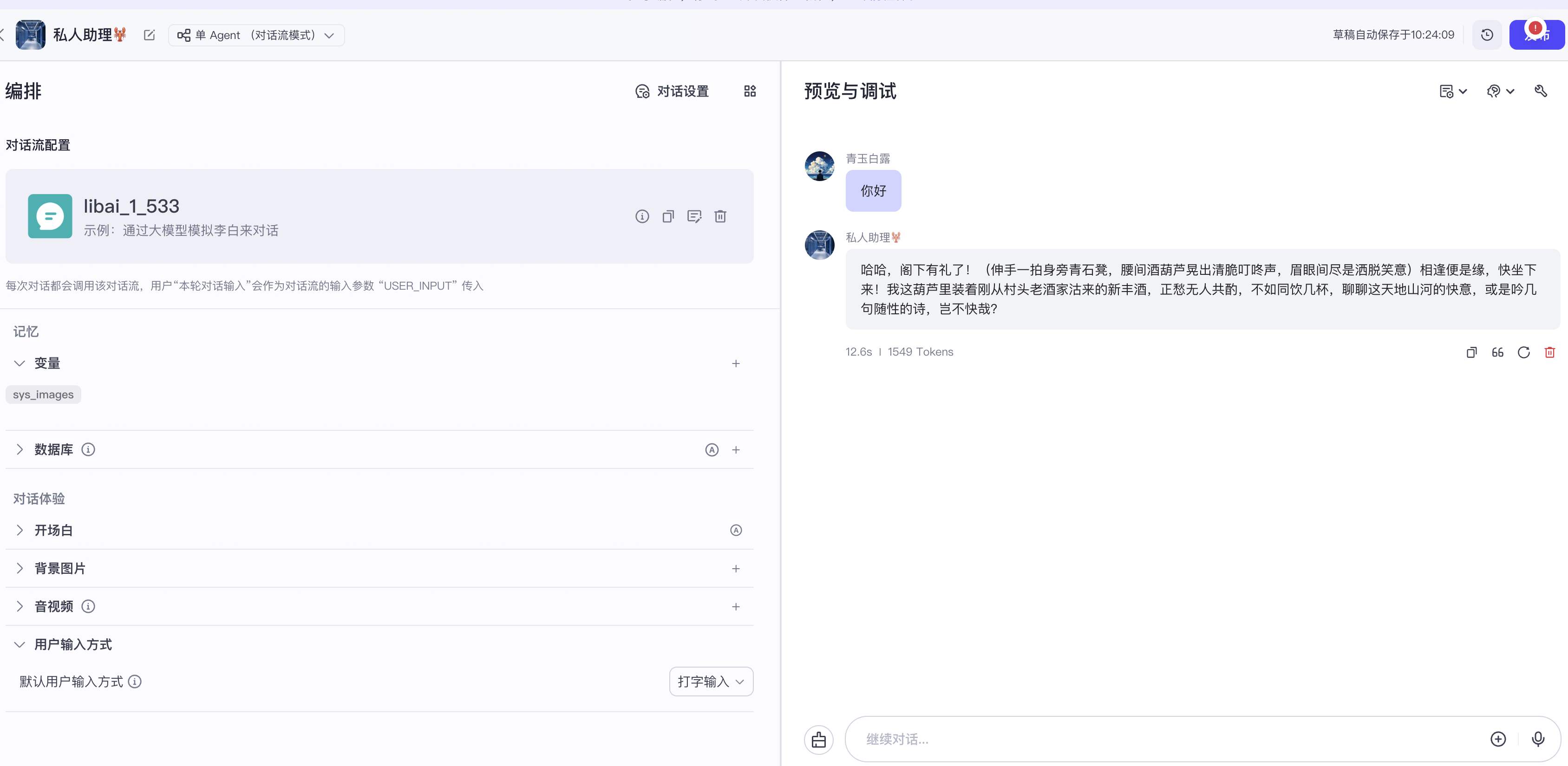Viewport: 1568px width, 766px height.
Task: Click the sys_images variable tag
Action: tap(43, 394)
